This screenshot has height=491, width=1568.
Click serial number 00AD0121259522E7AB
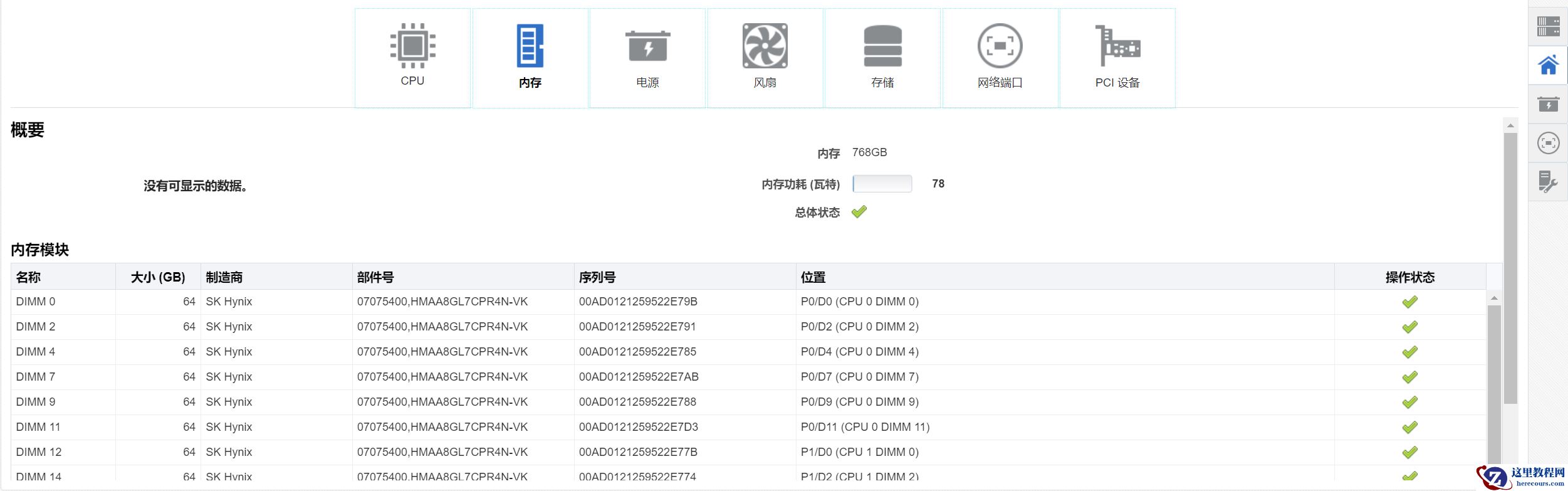point(639,377)
